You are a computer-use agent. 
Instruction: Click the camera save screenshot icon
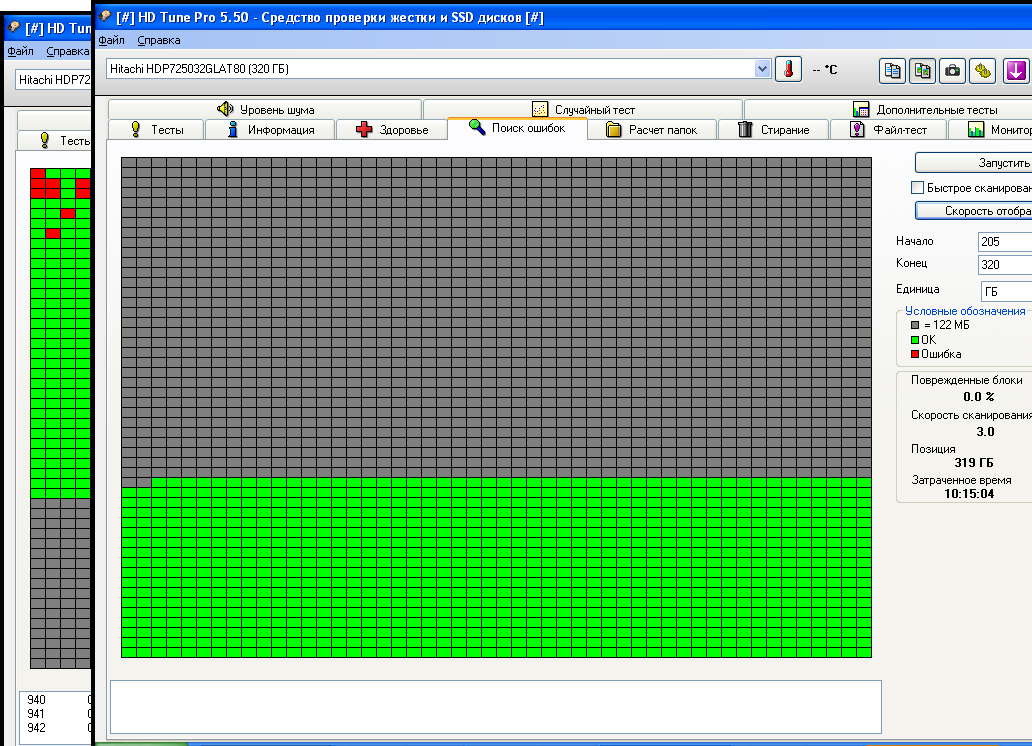click(x=953, y=70)
